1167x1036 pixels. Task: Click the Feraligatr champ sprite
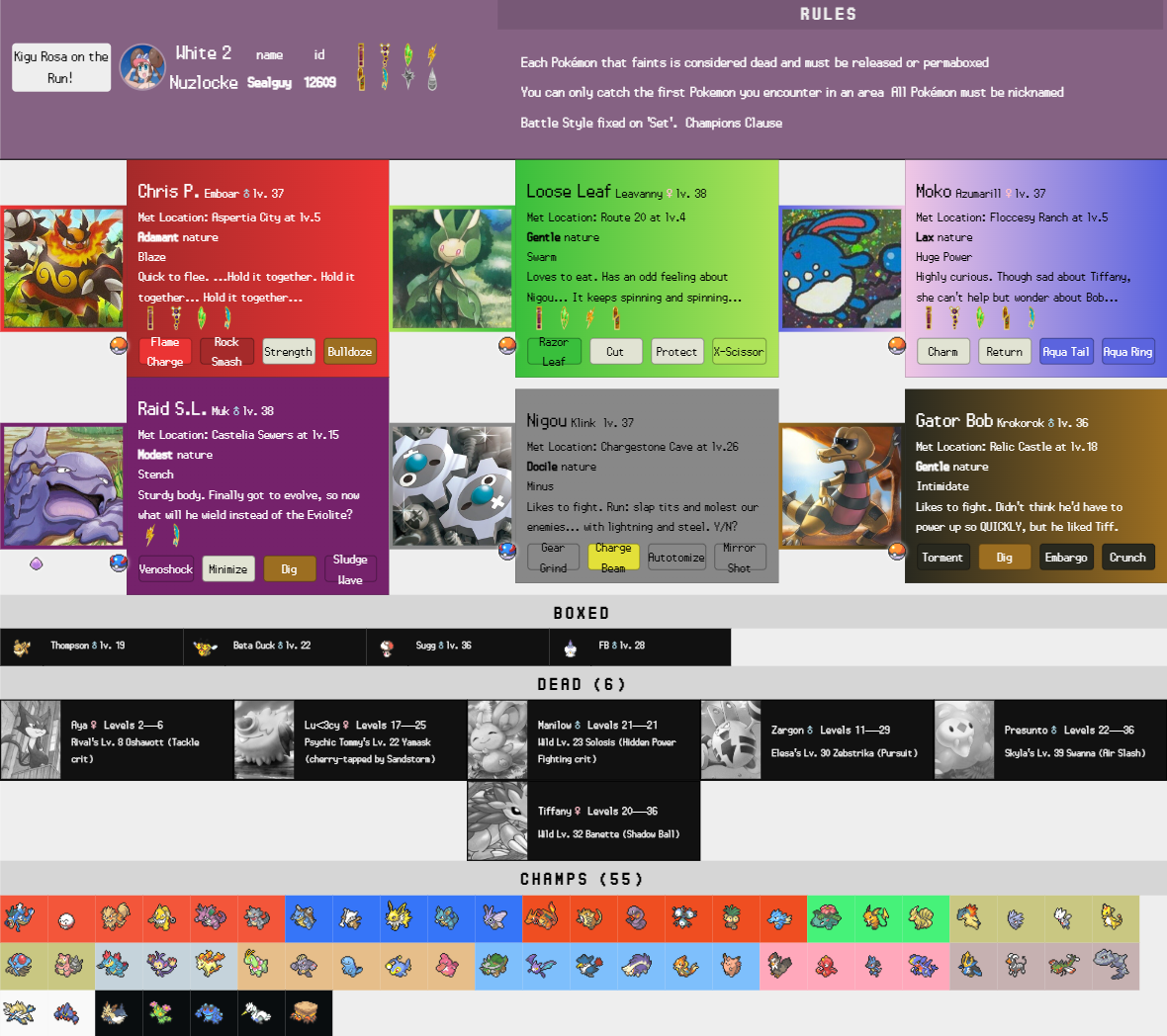point(113,964)
